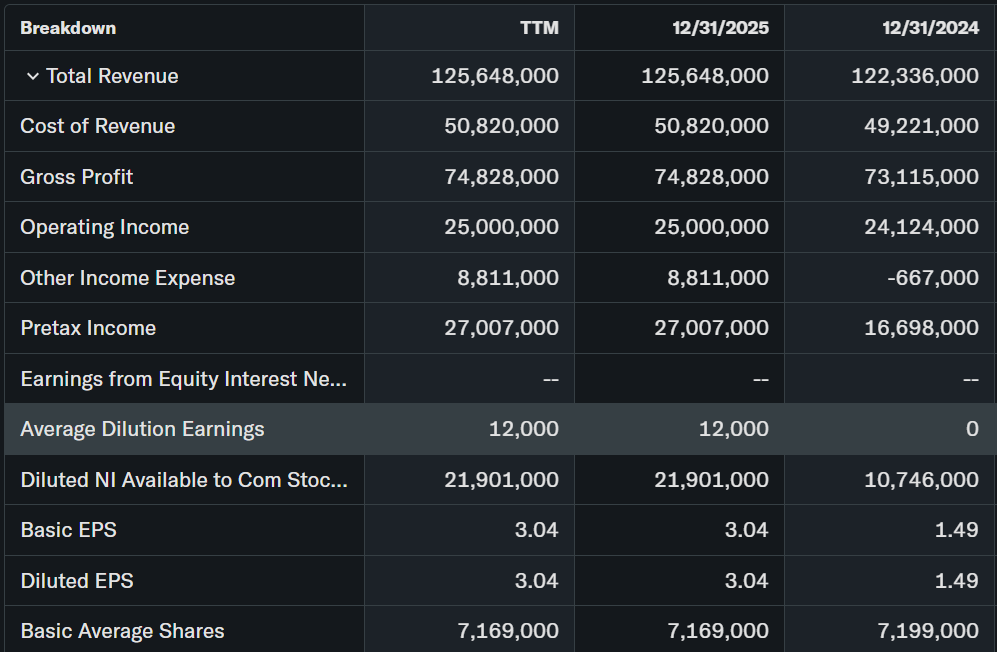997x652 pixels.
Task: Select the TTM column header
Action: click(539, 28)
